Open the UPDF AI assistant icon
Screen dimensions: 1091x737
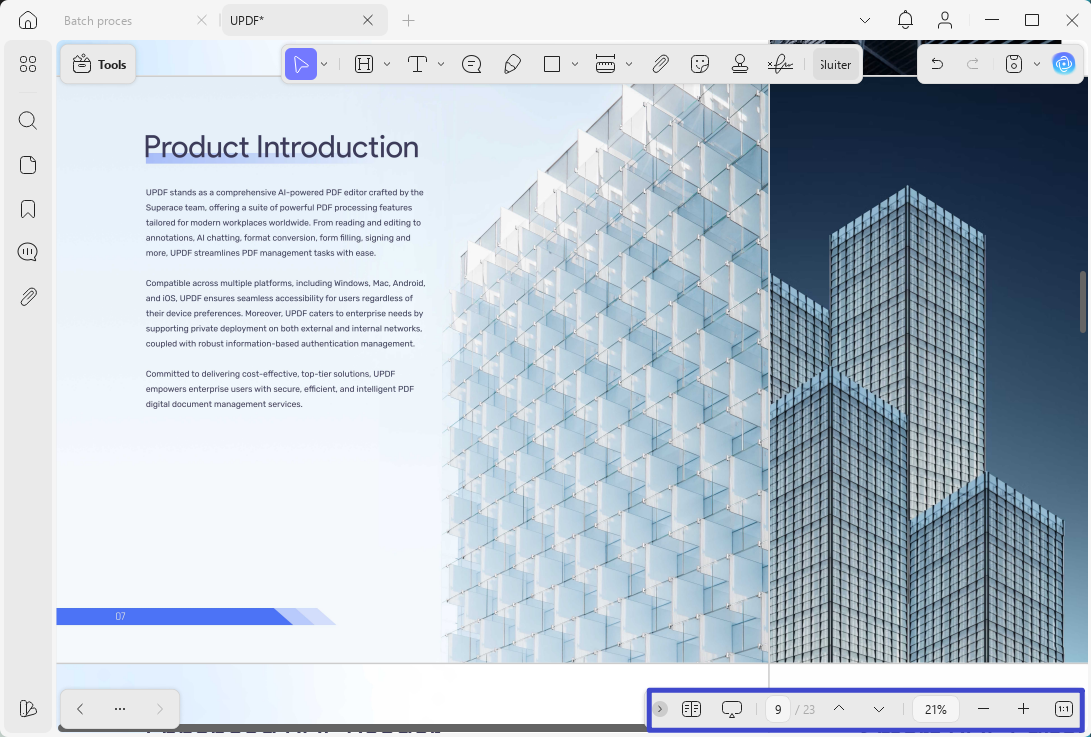click(1064, 64)
